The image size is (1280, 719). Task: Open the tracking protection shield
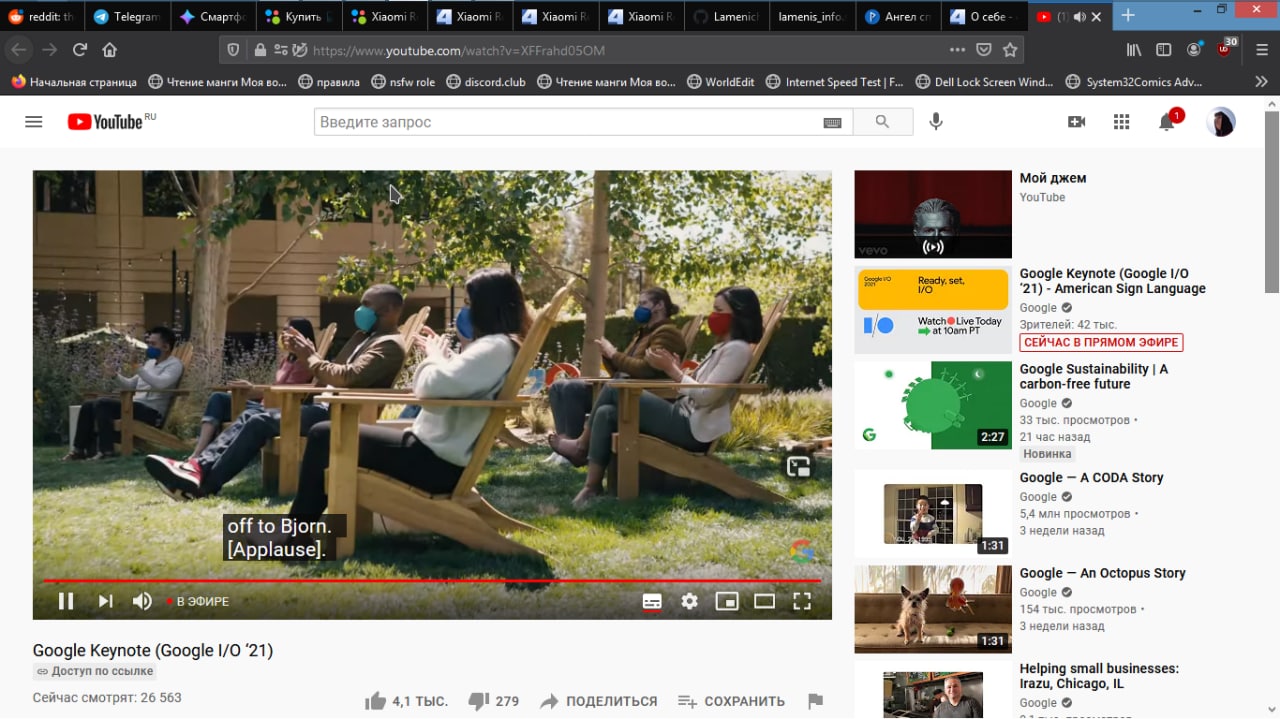234,50
